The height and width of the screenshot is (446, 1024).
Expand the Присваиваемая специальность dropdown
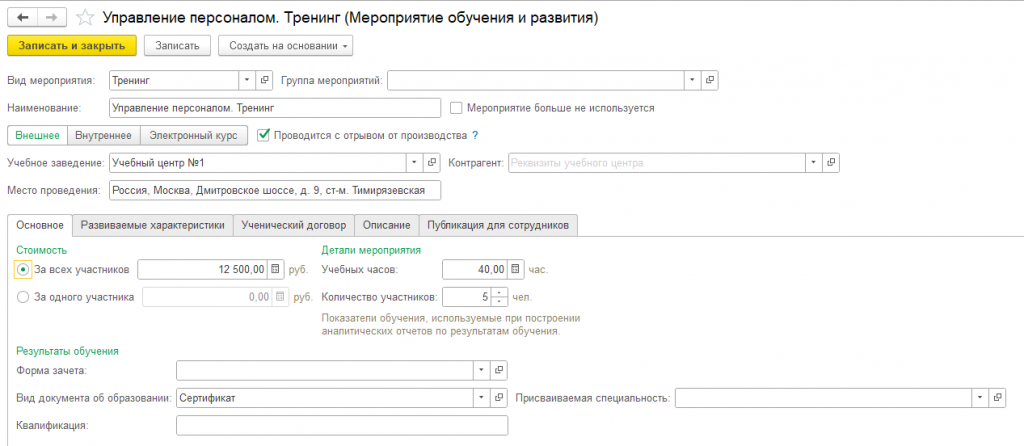(980, 397)
